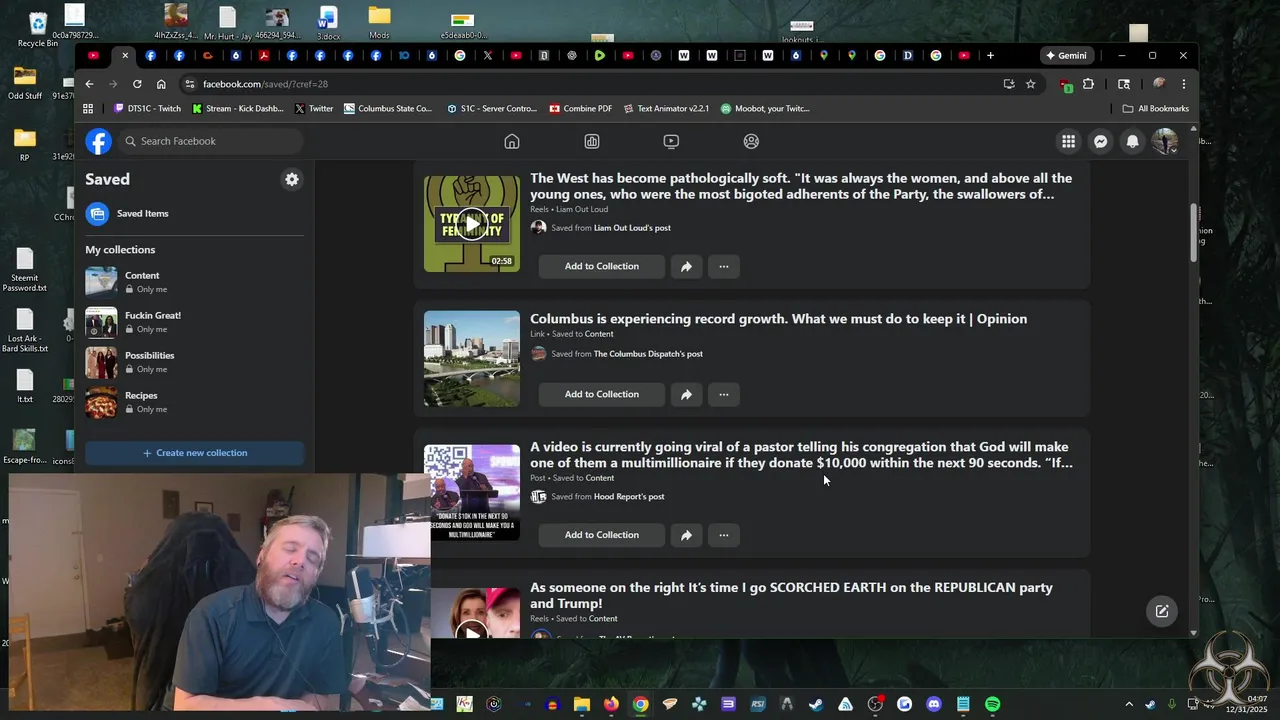Click the facebook.com address bar
This screenshot has height=720, width=1280.
(590, 84)
